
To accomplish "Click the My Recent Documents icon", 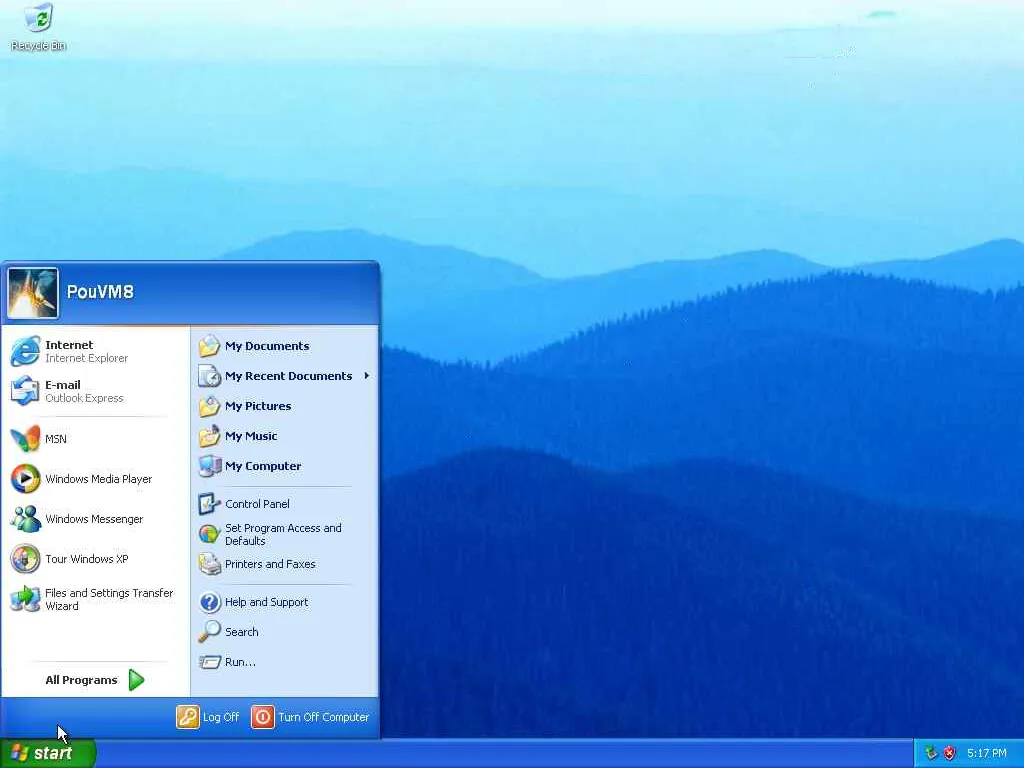I will coord(209,376).
